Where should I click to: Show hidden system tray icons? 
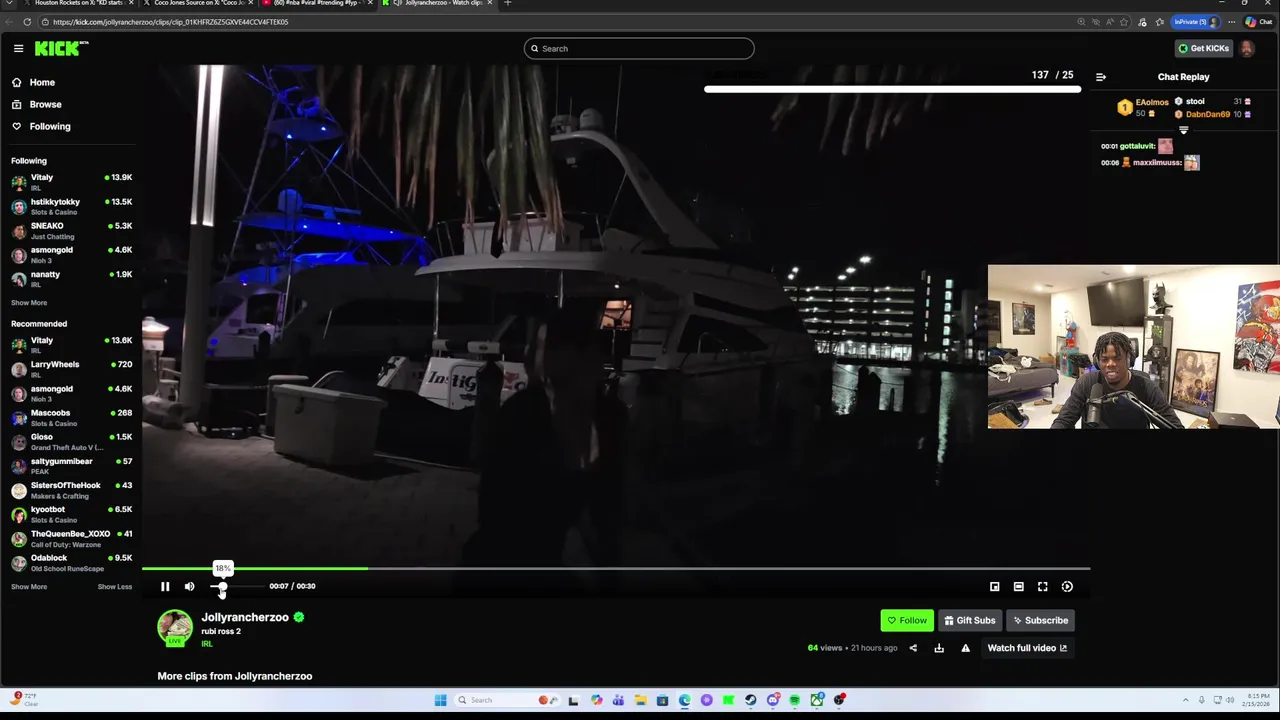1186,700
